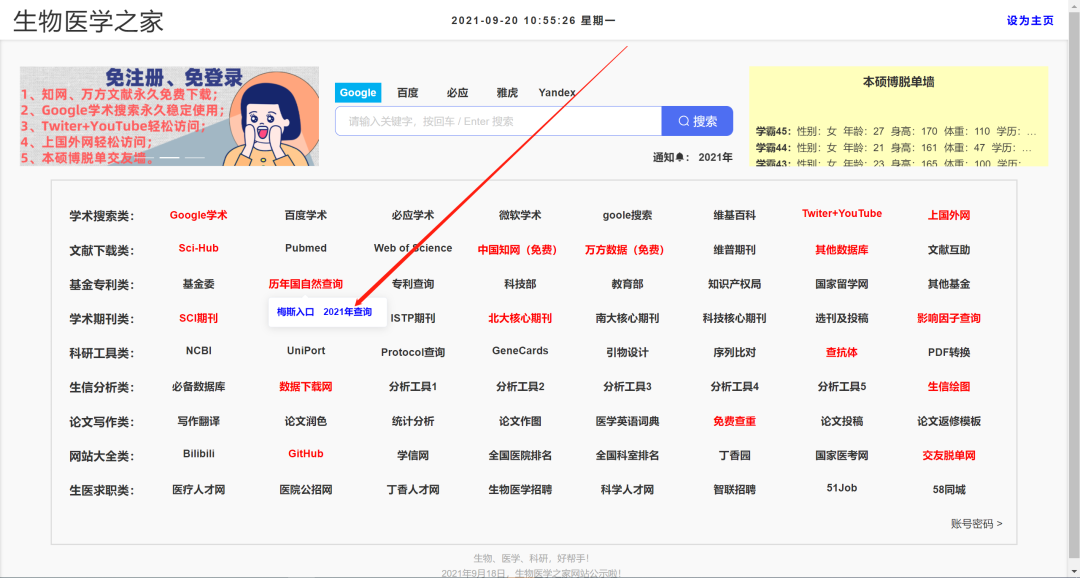
Task: Open the 交友脱单网 link
Action: point(949,455)
